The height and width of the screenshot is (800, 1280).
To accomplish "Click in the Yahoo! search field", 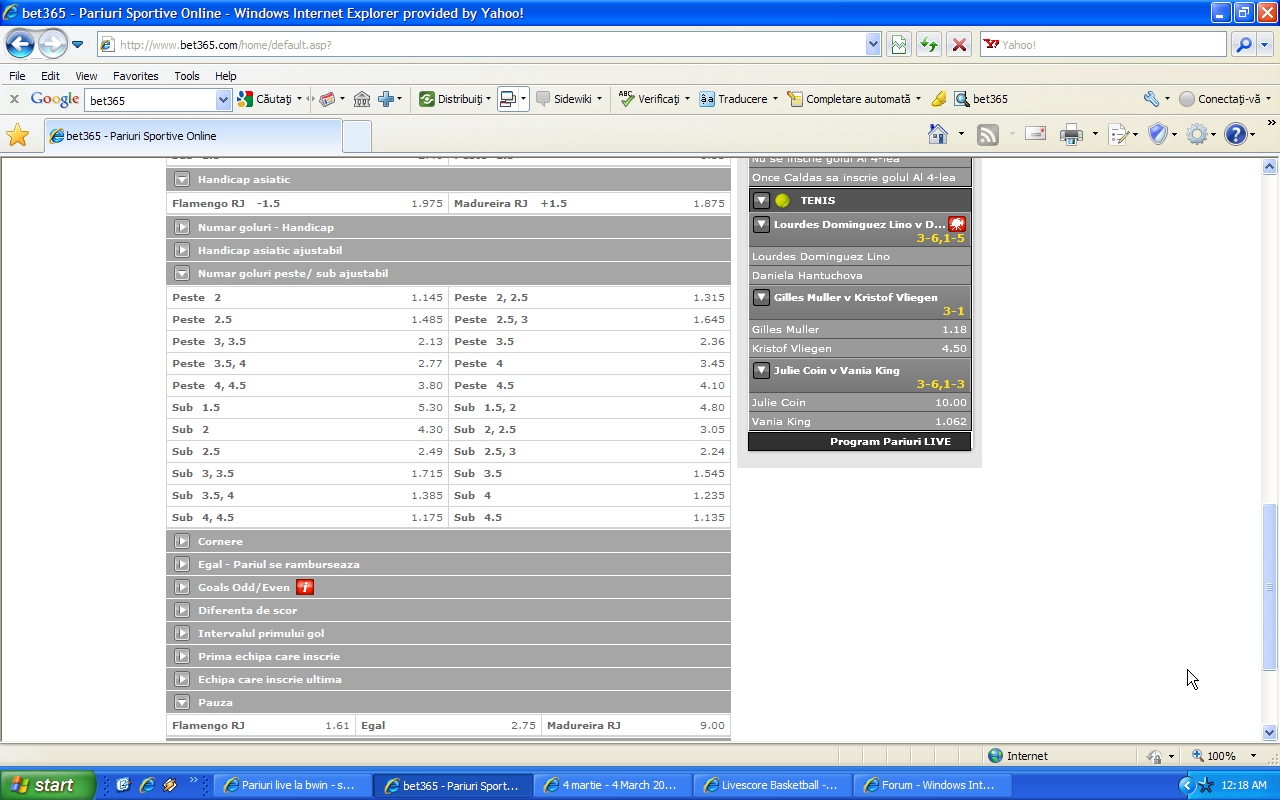I will pyautogui.click(x=1102, y=44).
